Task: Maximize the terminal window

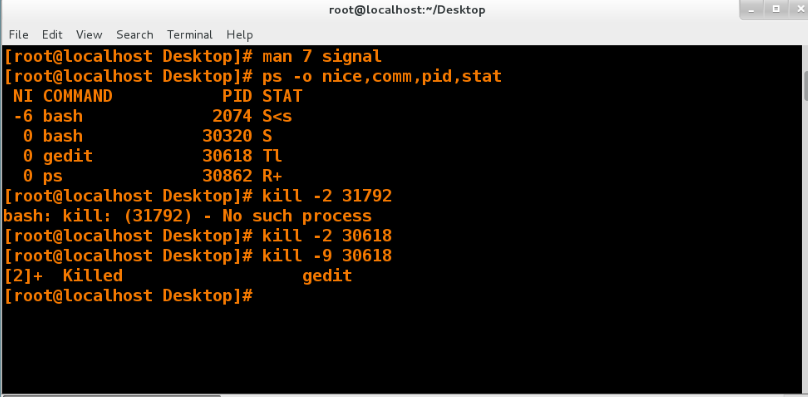Action: (776, 9)
